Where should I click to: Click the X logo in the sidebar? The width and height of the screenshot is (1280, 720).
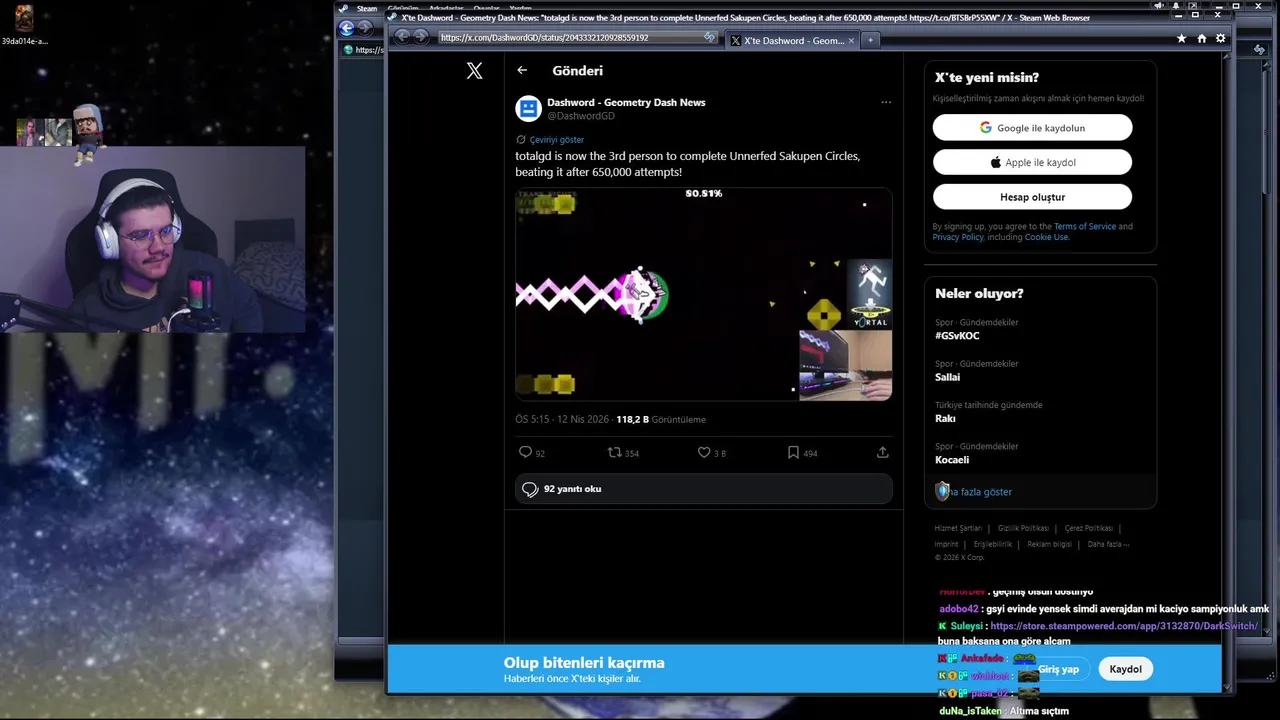[x=474, y=70]
